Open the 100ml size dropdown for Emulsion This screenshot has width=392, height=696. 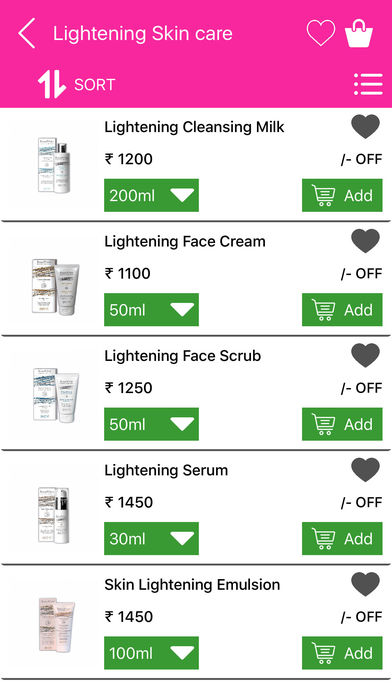pyautogui.click(x=151, y=653)
